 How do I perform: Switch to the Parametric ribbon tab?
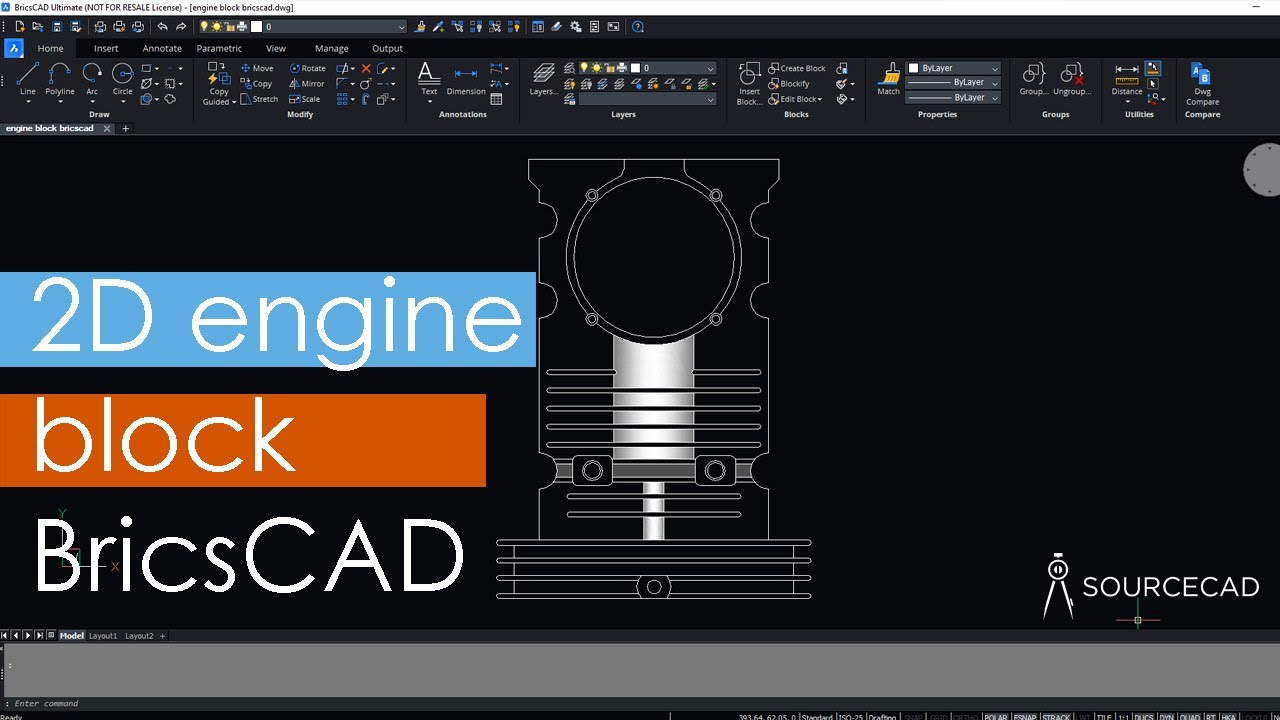pos(219,48)
